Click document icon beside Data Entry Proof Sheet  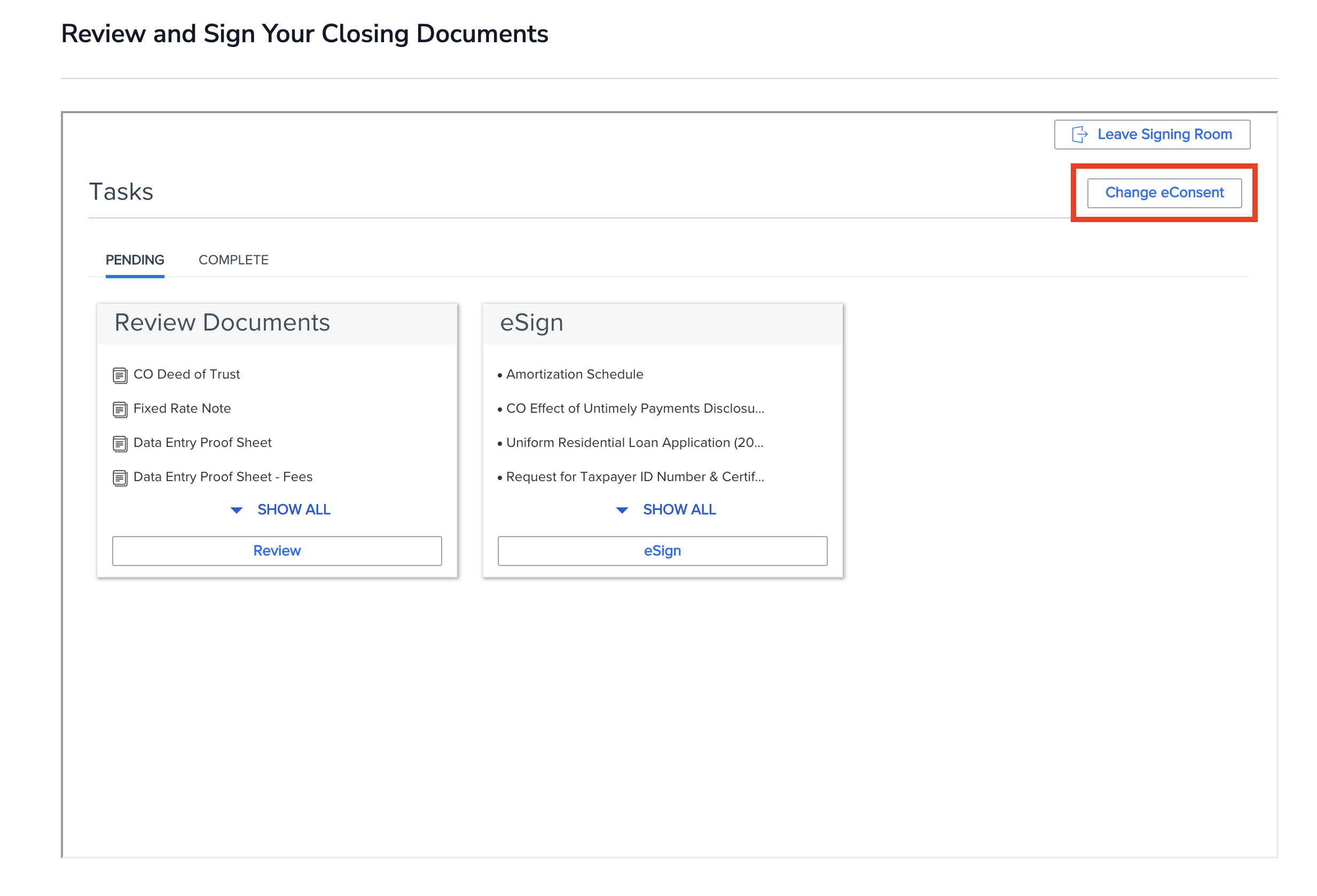point(120,443)
